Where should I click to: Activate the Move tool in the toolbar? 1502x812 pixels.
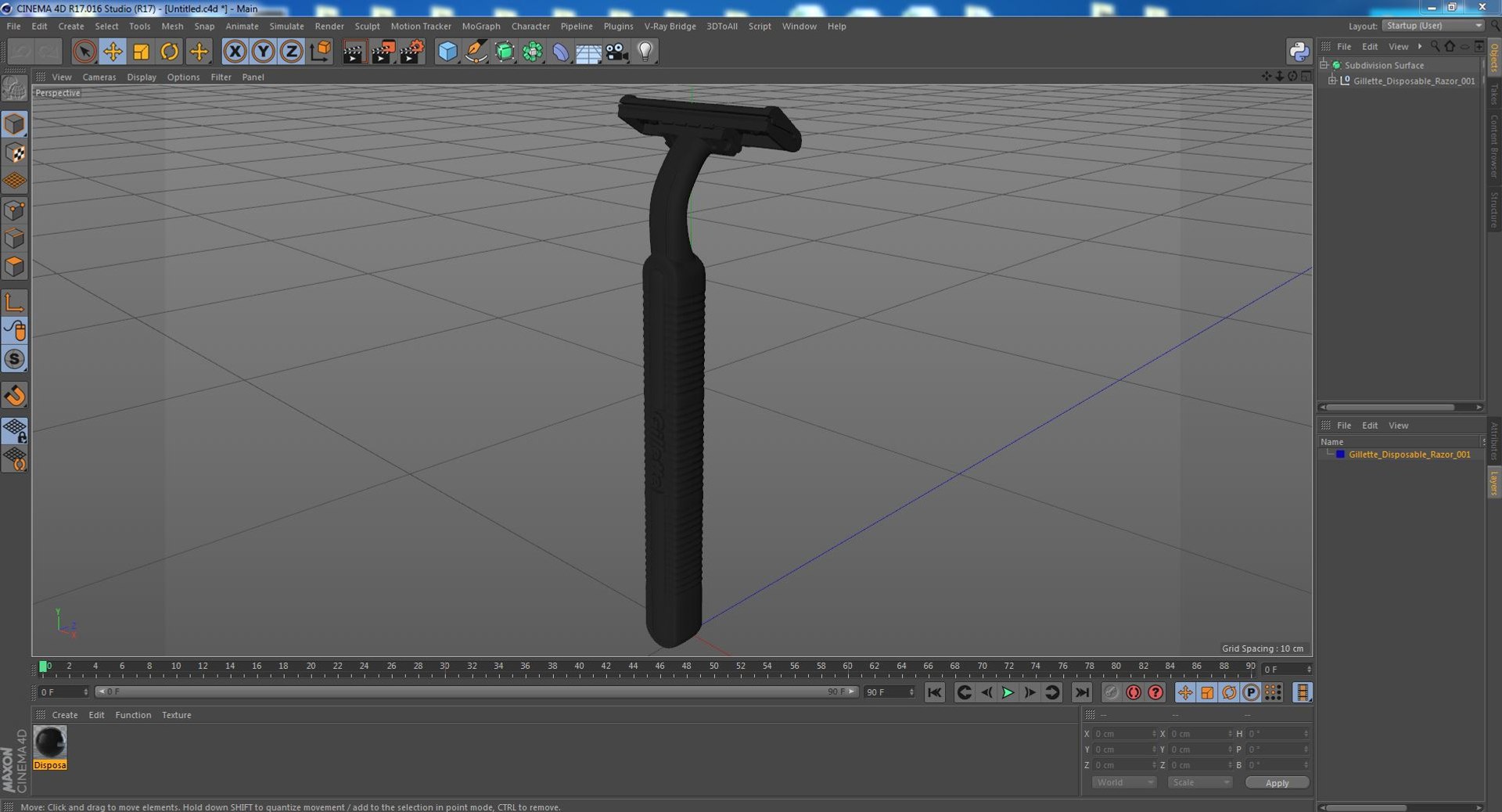pyautogui.click(x=113, y=52)
